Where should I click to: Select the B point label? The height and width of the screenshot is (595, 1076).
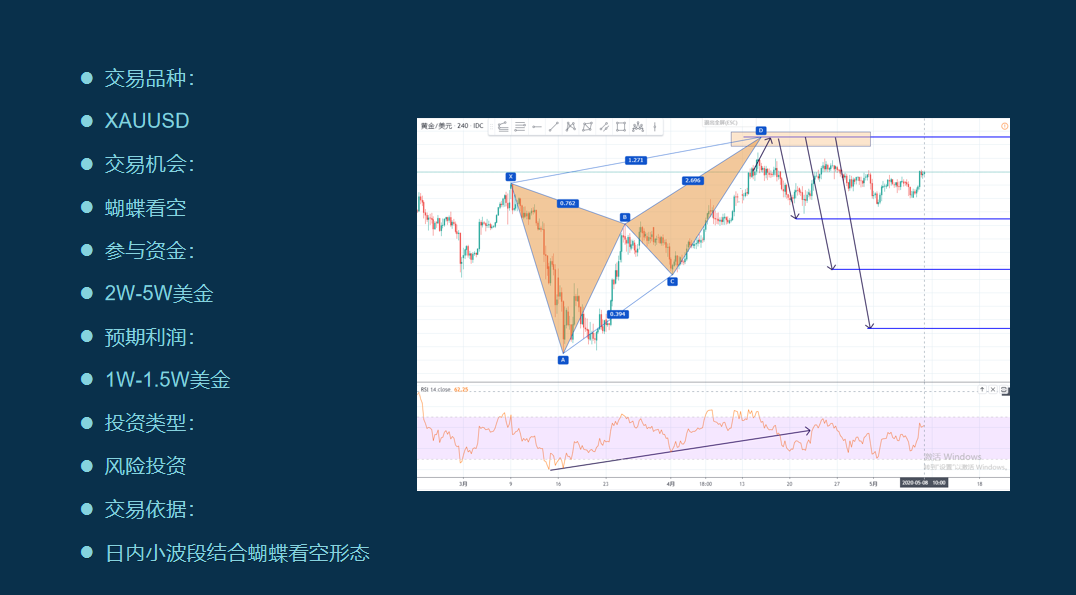(624, 218)
